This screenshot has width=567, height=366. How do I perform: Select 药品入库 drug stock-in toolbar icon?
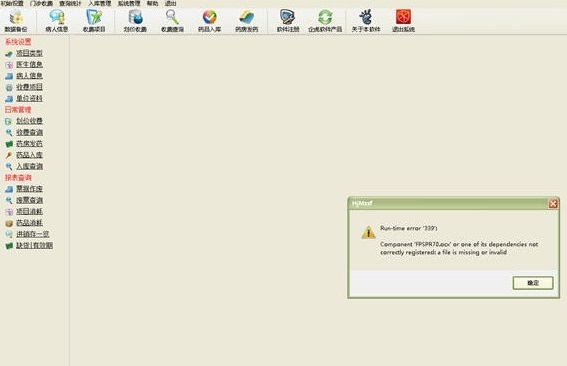(210, 21)
